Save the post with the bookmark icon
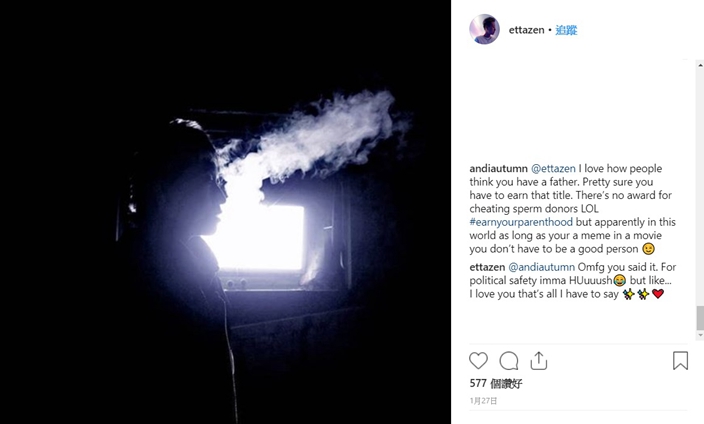 click(x=680, y=361)
